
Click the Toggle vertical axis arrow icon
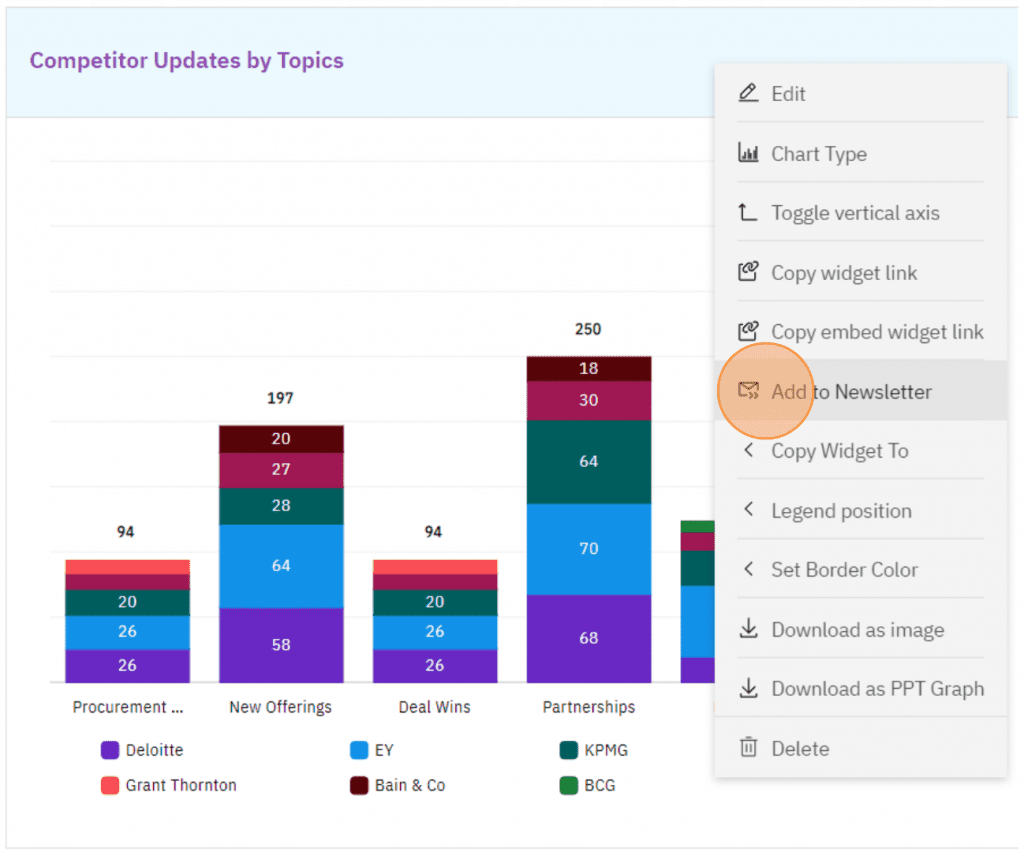tap(748, 212)
